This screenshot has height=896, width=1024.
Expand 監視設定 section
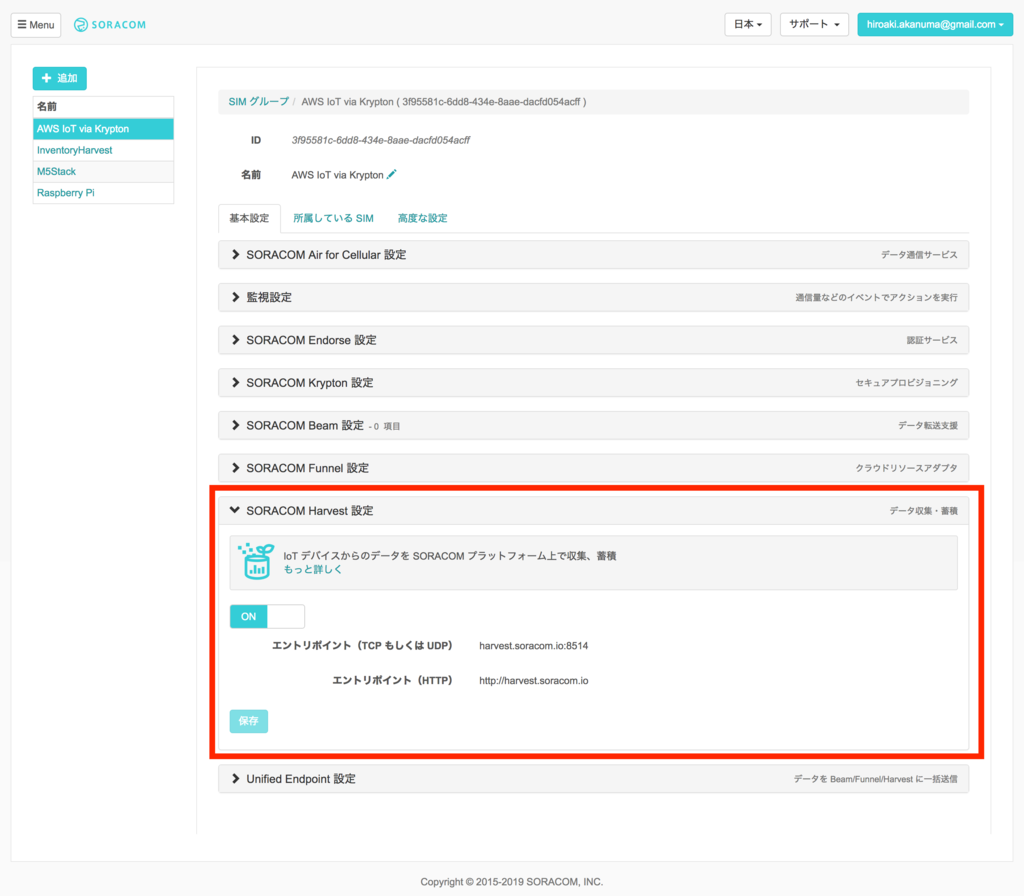point(593,297)
